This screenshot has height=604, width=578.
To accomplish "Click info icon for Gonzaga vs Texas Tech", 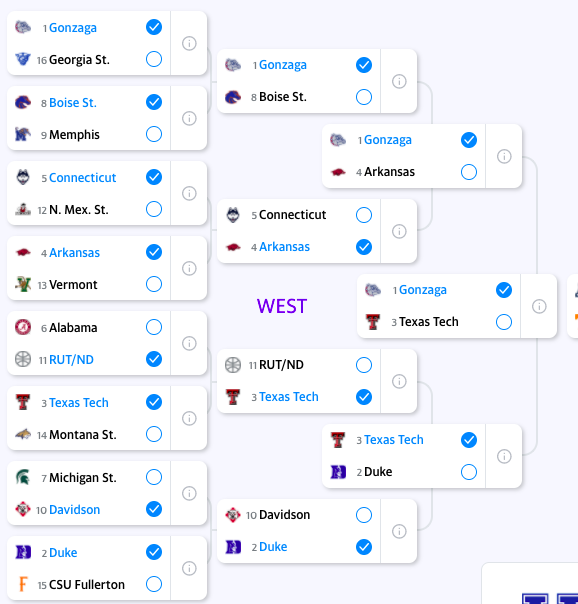I will tap(539, 306).
